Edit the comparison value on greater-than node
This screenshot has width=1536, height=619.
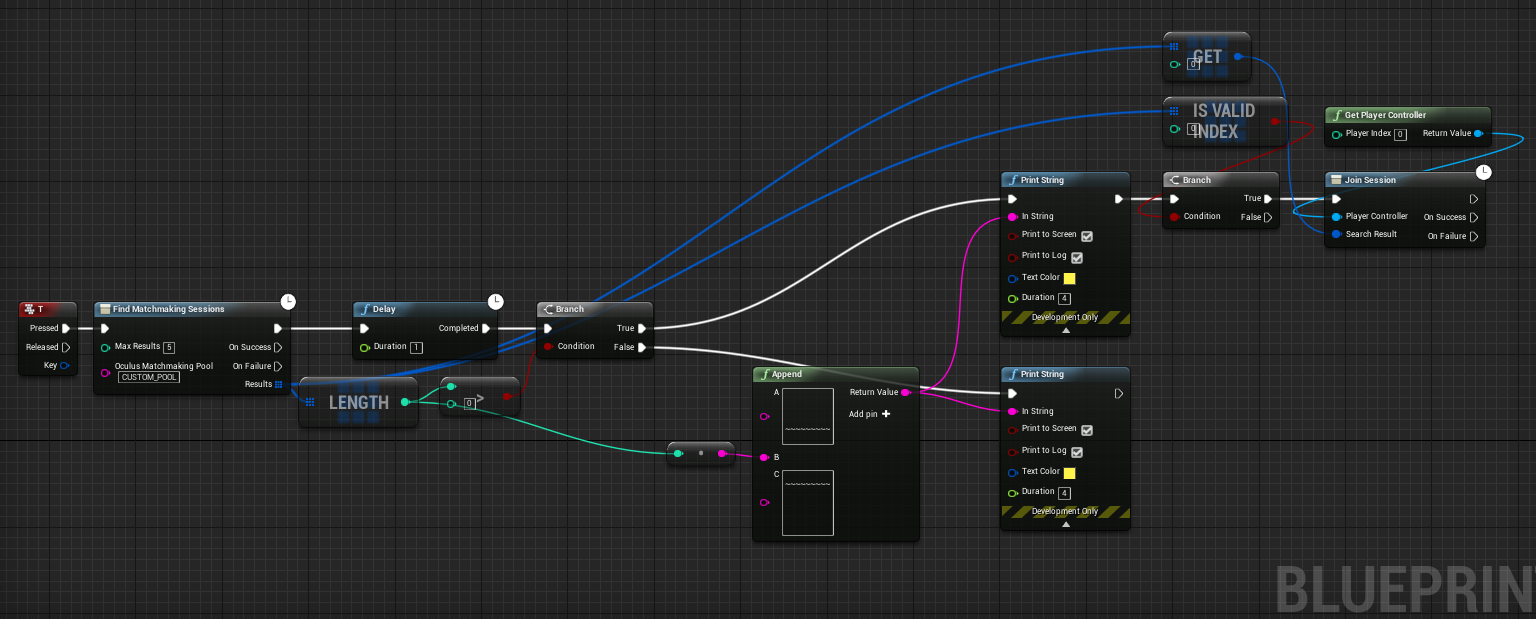click(x=468, y=404)
